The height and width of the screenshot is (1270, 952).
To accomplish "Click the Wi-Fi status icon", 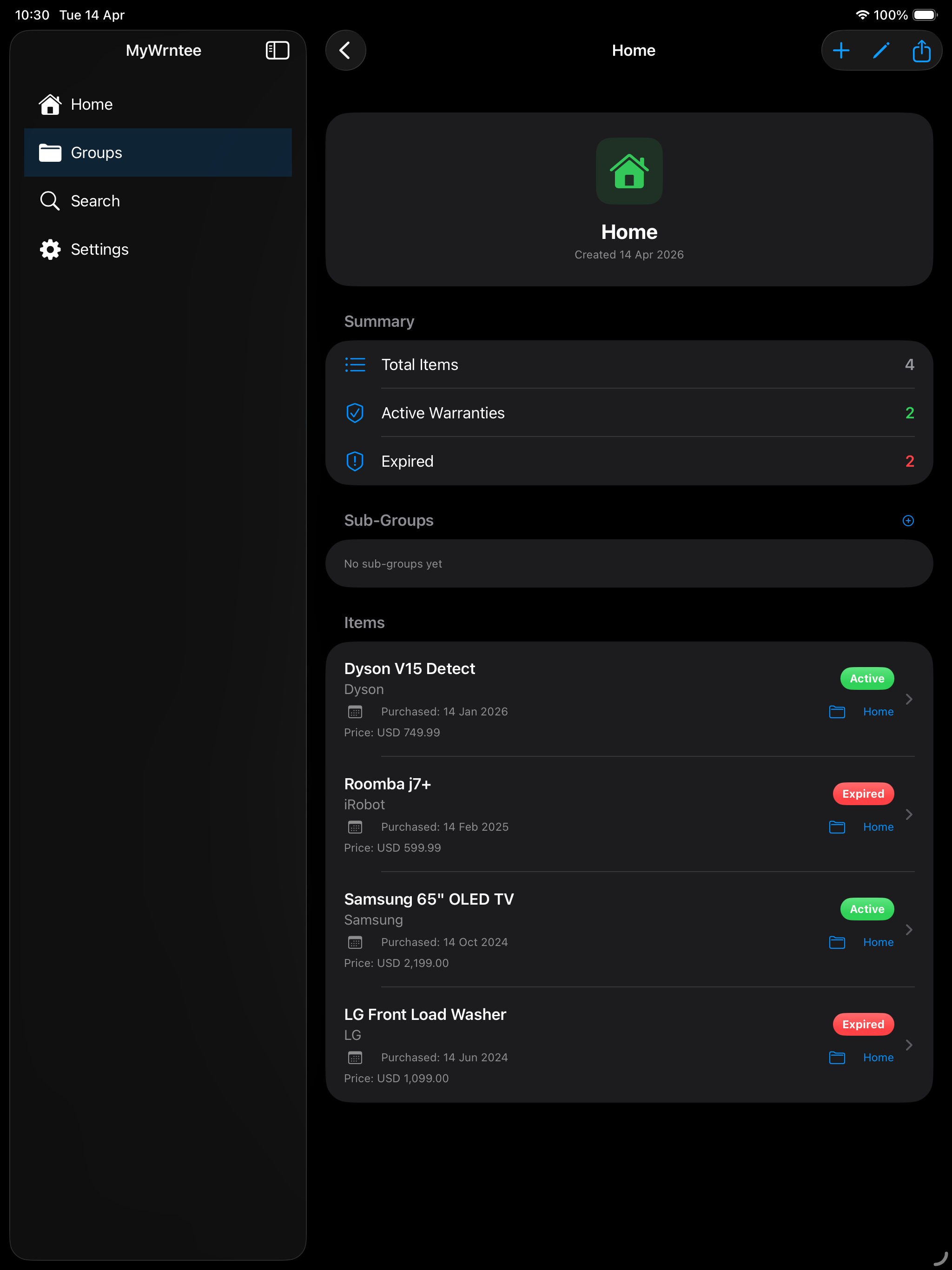I will click(x=862, y=15).
